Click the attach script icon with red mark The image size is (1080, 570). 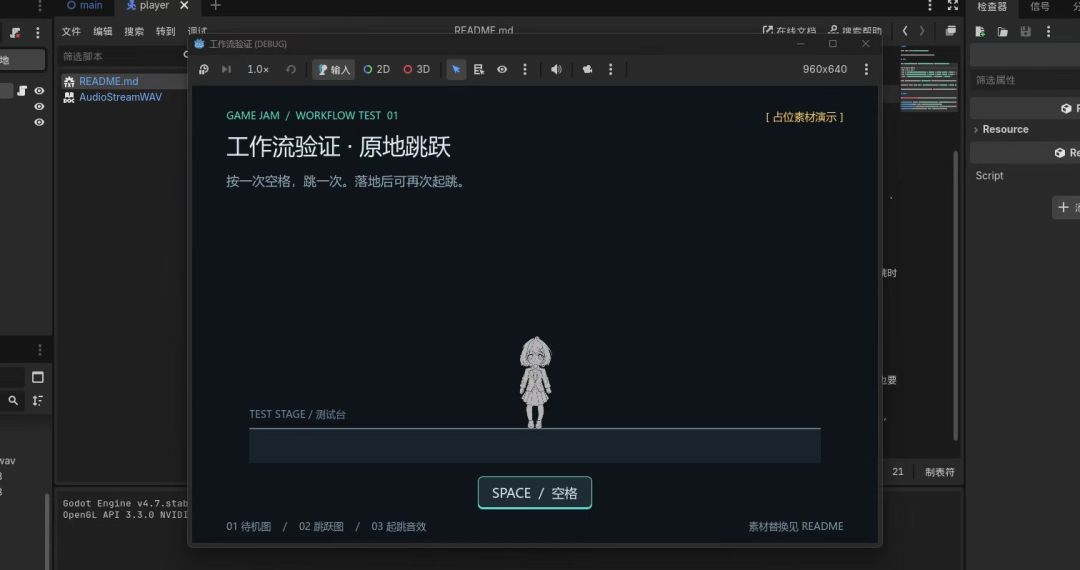(x=15, y=32)
